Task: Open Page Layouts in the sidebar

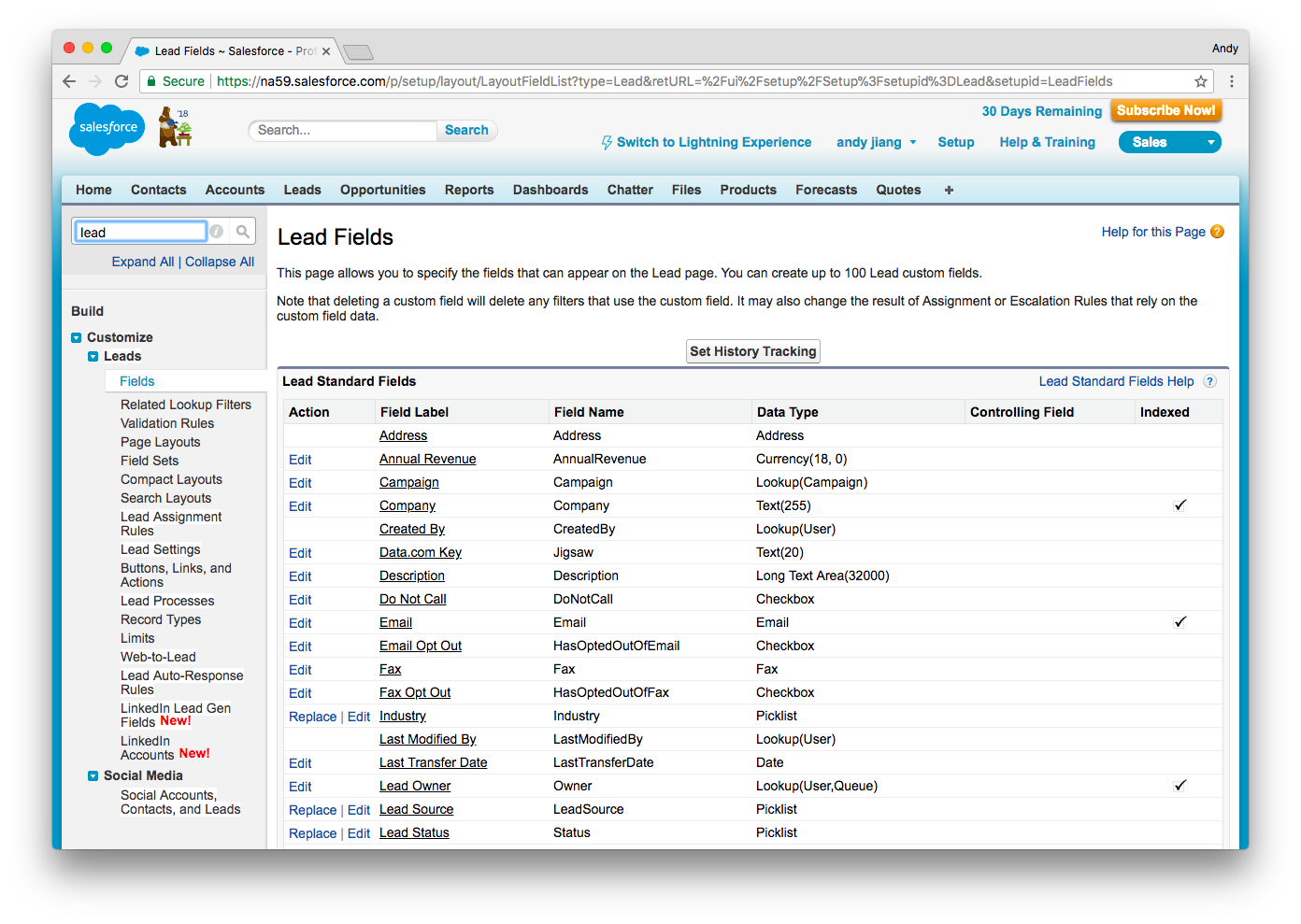Action: click(160, 442)
